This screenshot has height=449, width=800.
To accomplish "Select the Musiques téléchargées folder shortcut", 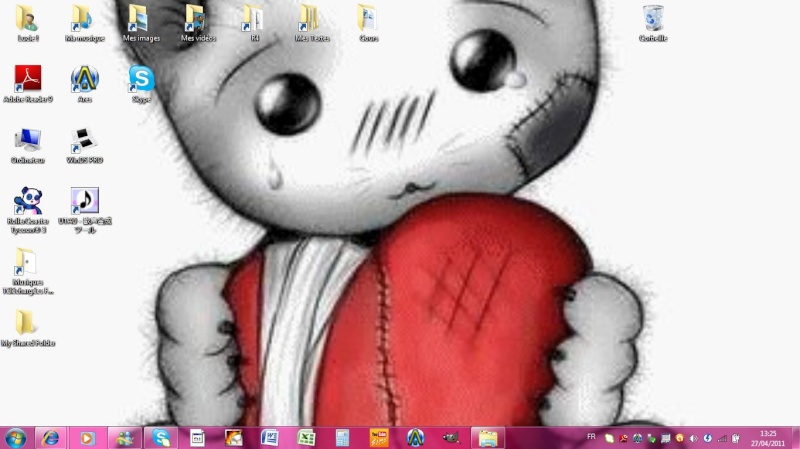I will (28, 271).
